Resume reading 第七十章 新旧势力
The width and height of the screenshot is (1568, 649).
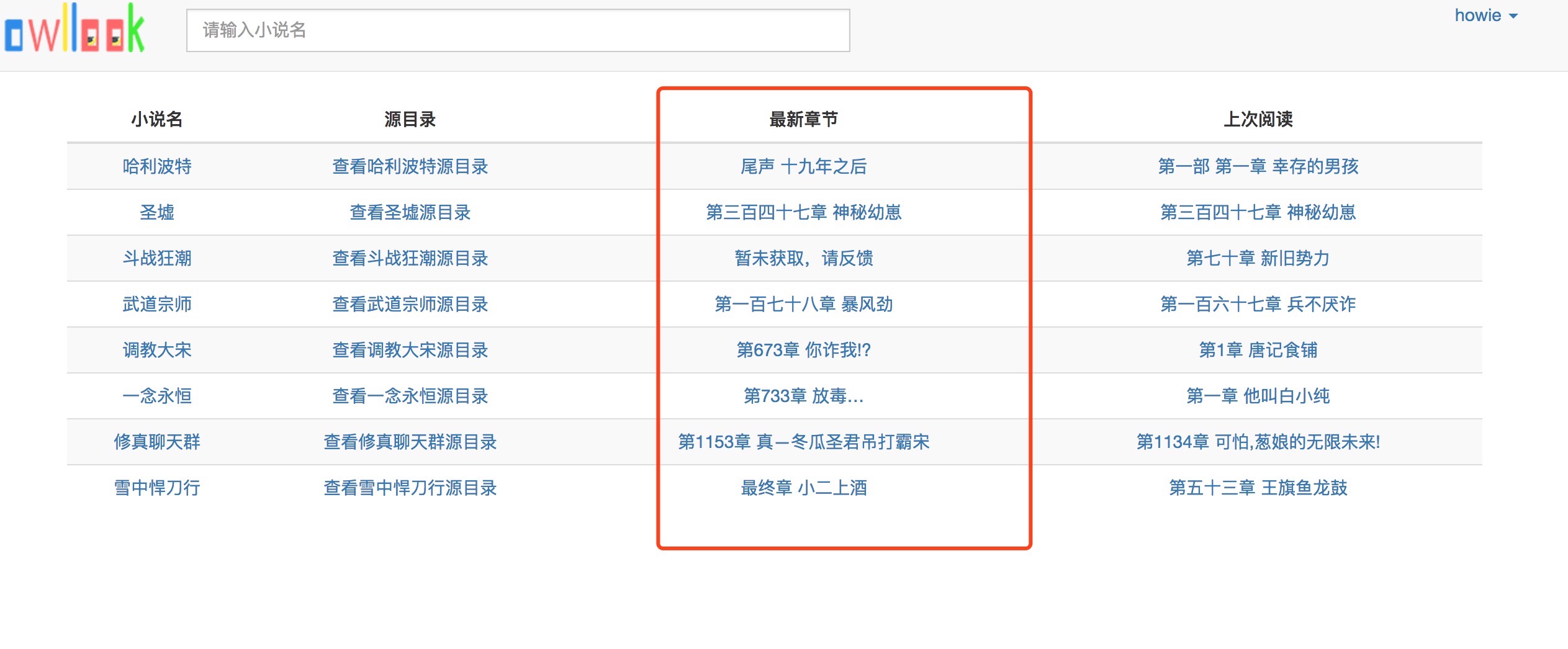1258,258
